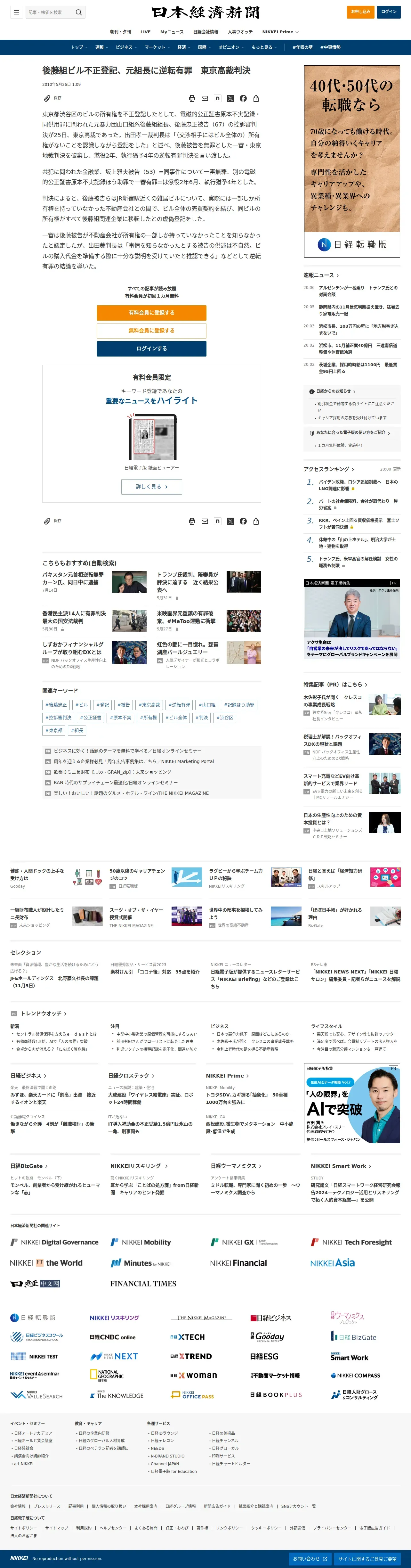Open the お問い合わせ footer button
The image size is (411, 1568).
pyautogui.click(x=310, y=1559)
